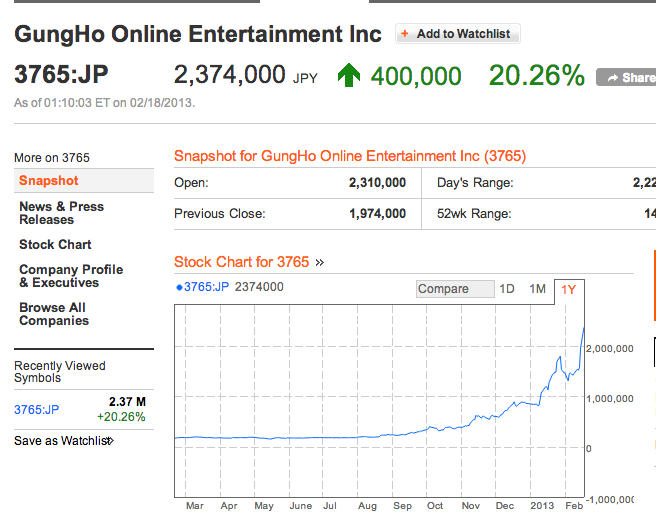The image size is (656, 517).
Task: Click the blue dot legend marker for 3765:JP
Action: coord(179,287)
